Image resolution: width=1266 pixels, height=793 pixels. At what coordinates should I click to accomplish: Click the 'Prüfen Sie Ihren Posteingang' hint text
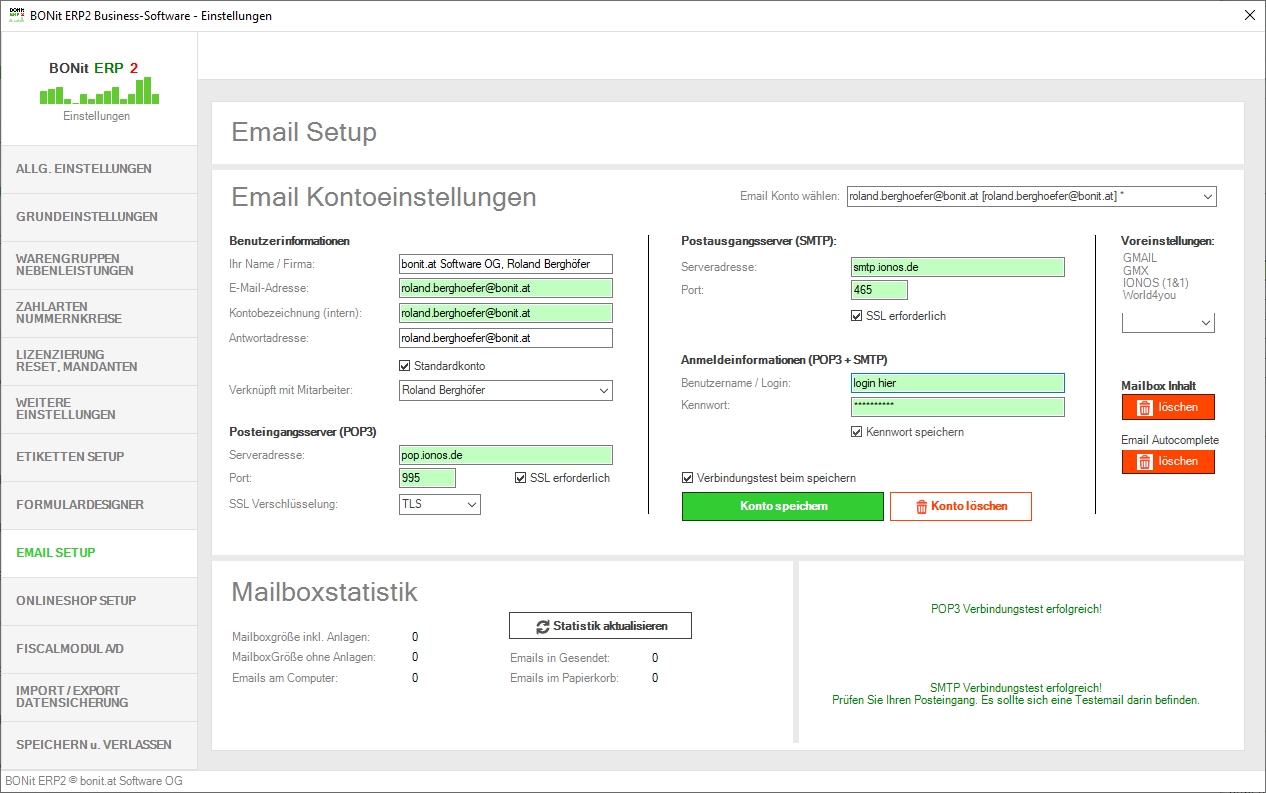1016,700
